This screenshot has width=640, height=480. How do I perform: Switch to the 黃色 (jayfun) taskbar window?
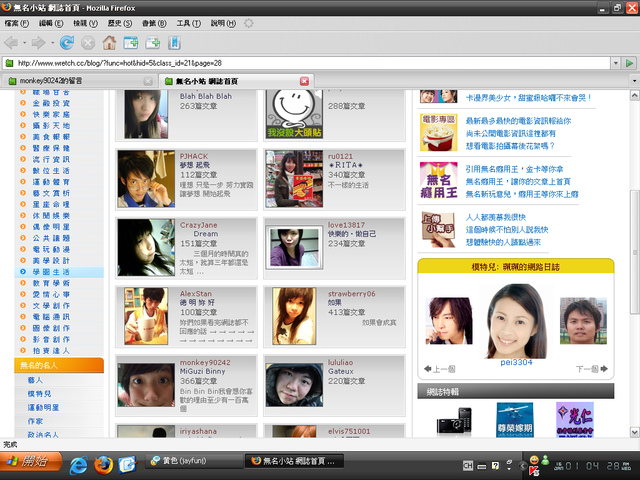(194, 461)
